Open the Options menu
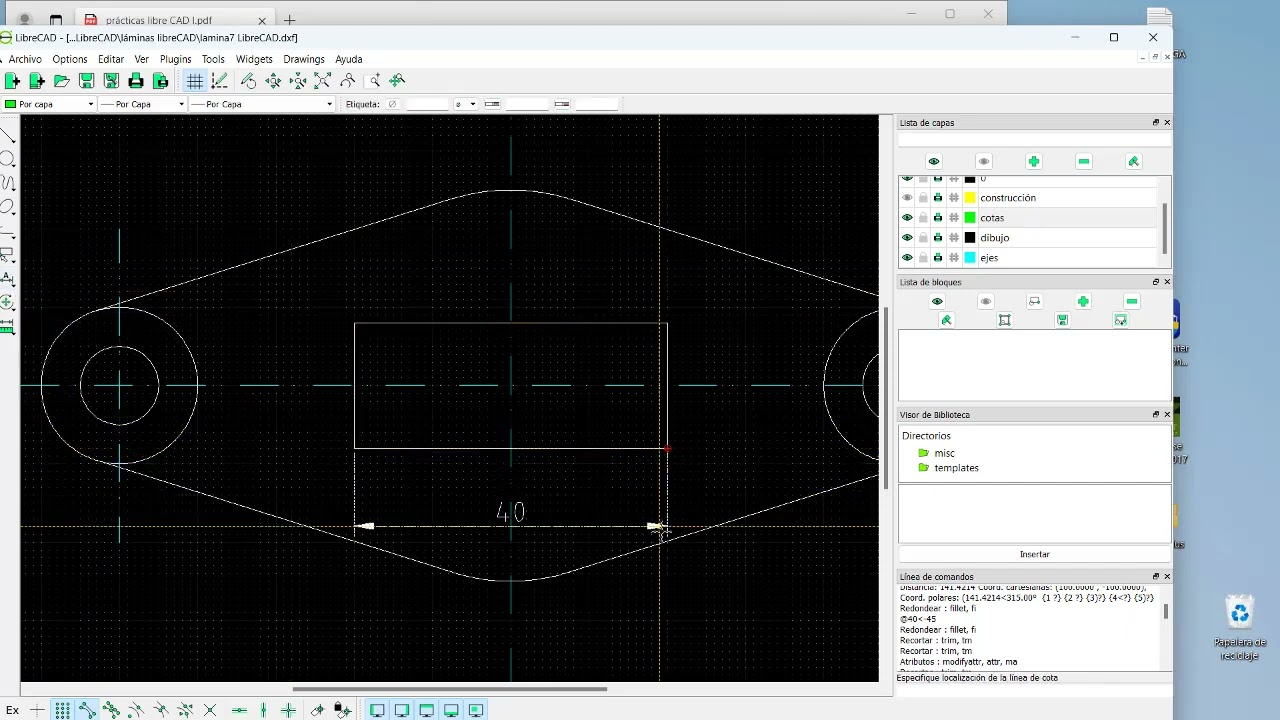Screen dimensions: 1280x720 click(x=70, y=59)
